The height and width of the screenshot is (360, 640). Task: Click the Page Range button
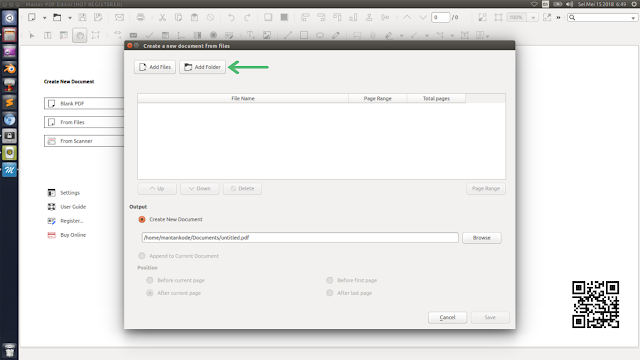pyautogui.click(x=486, y=189)
